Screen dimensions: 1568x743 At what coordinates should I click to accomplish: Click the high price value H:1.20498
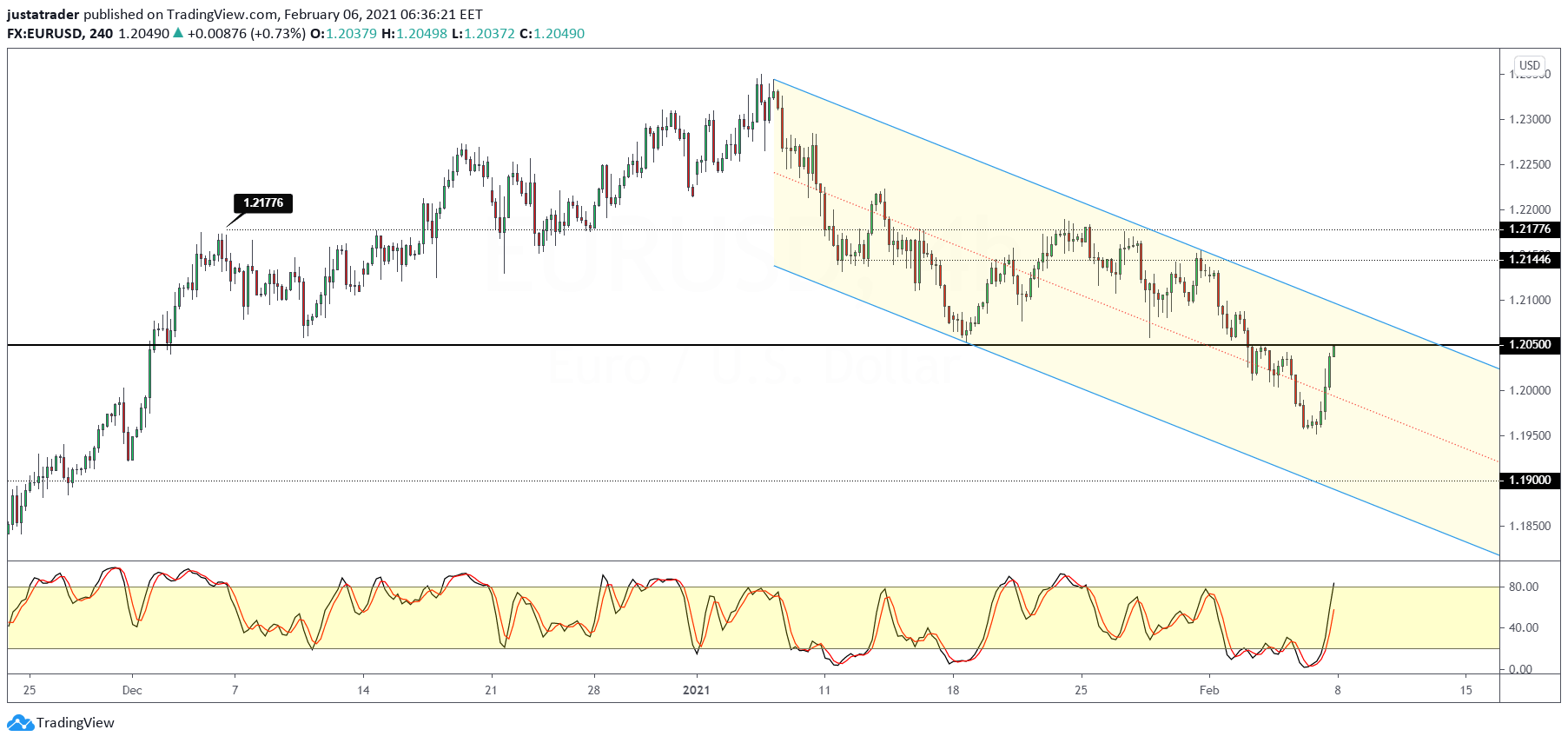coord(414,34)
